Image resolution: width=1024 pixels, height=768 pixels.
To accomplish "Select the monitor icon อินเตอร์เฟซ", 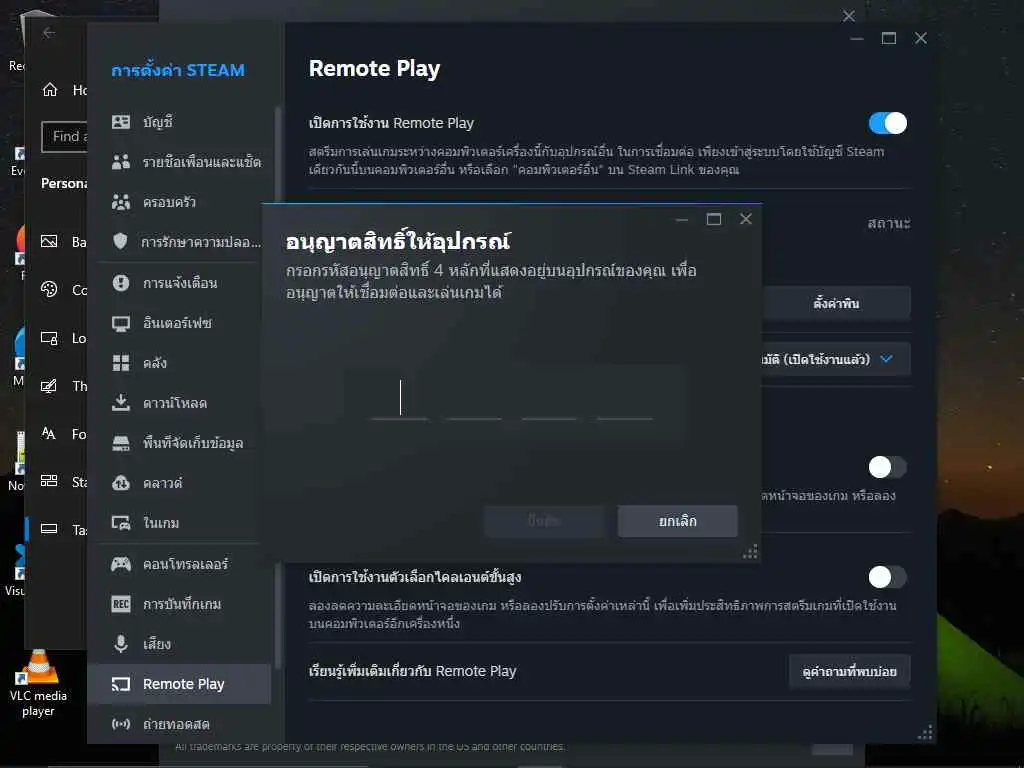I will tap(121, 323).
